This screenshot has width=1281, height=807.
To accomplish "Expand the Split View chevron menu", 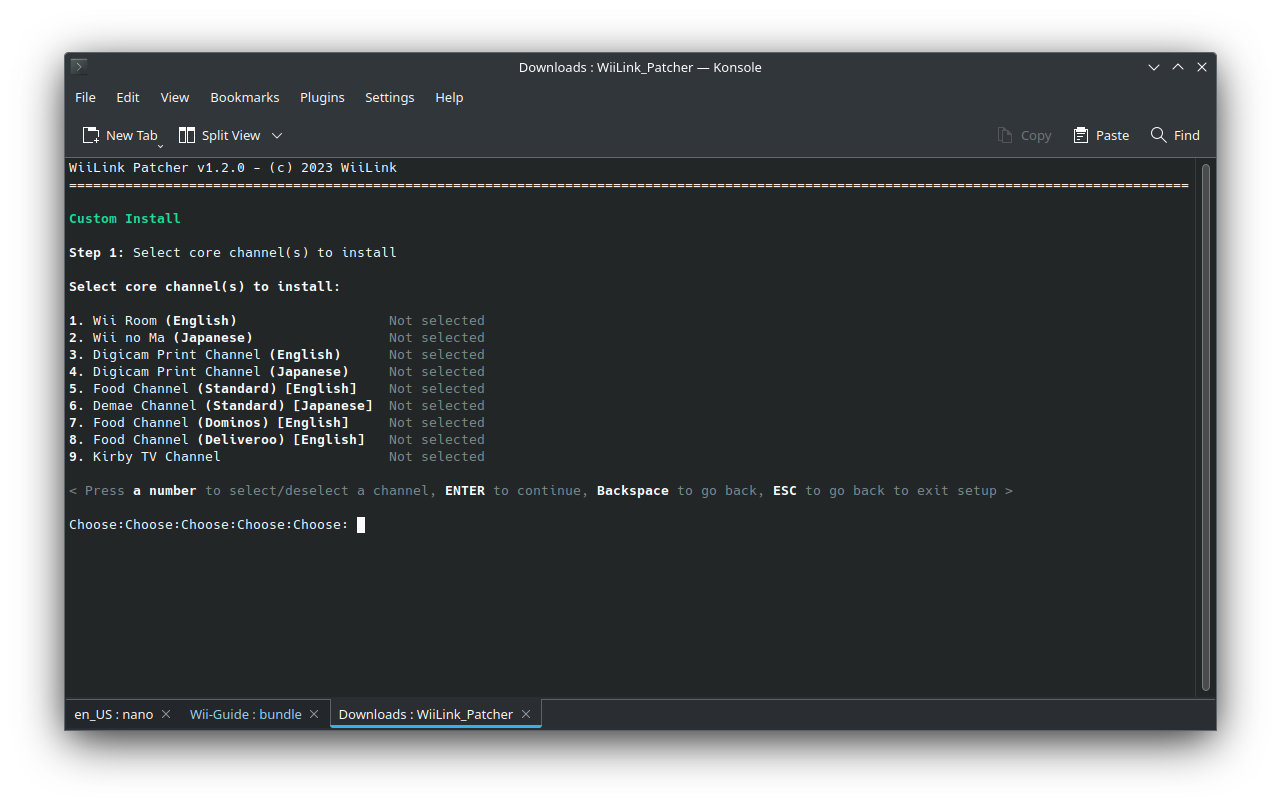I will [277, 135].
